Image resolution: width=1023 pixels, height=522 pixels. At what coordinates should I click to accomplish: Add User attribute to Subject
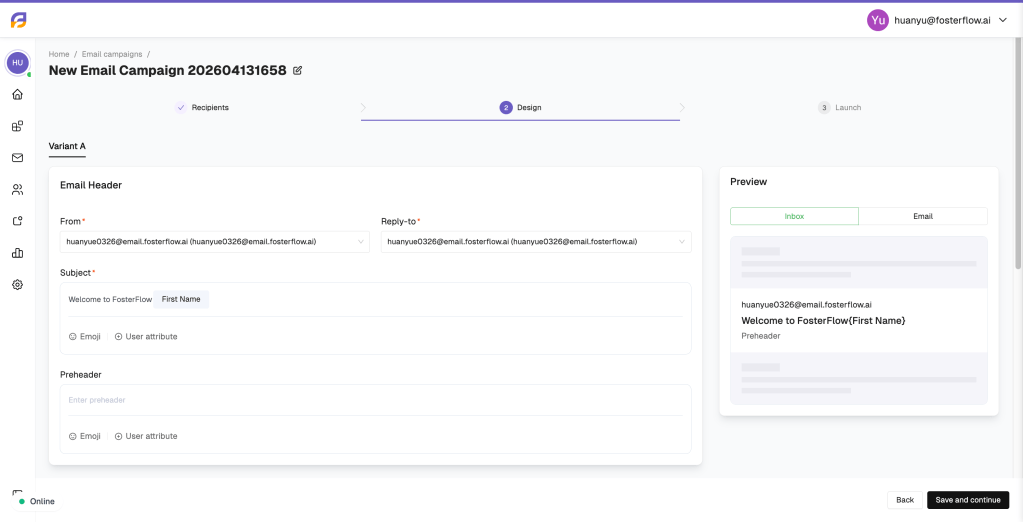click(145, 337)
